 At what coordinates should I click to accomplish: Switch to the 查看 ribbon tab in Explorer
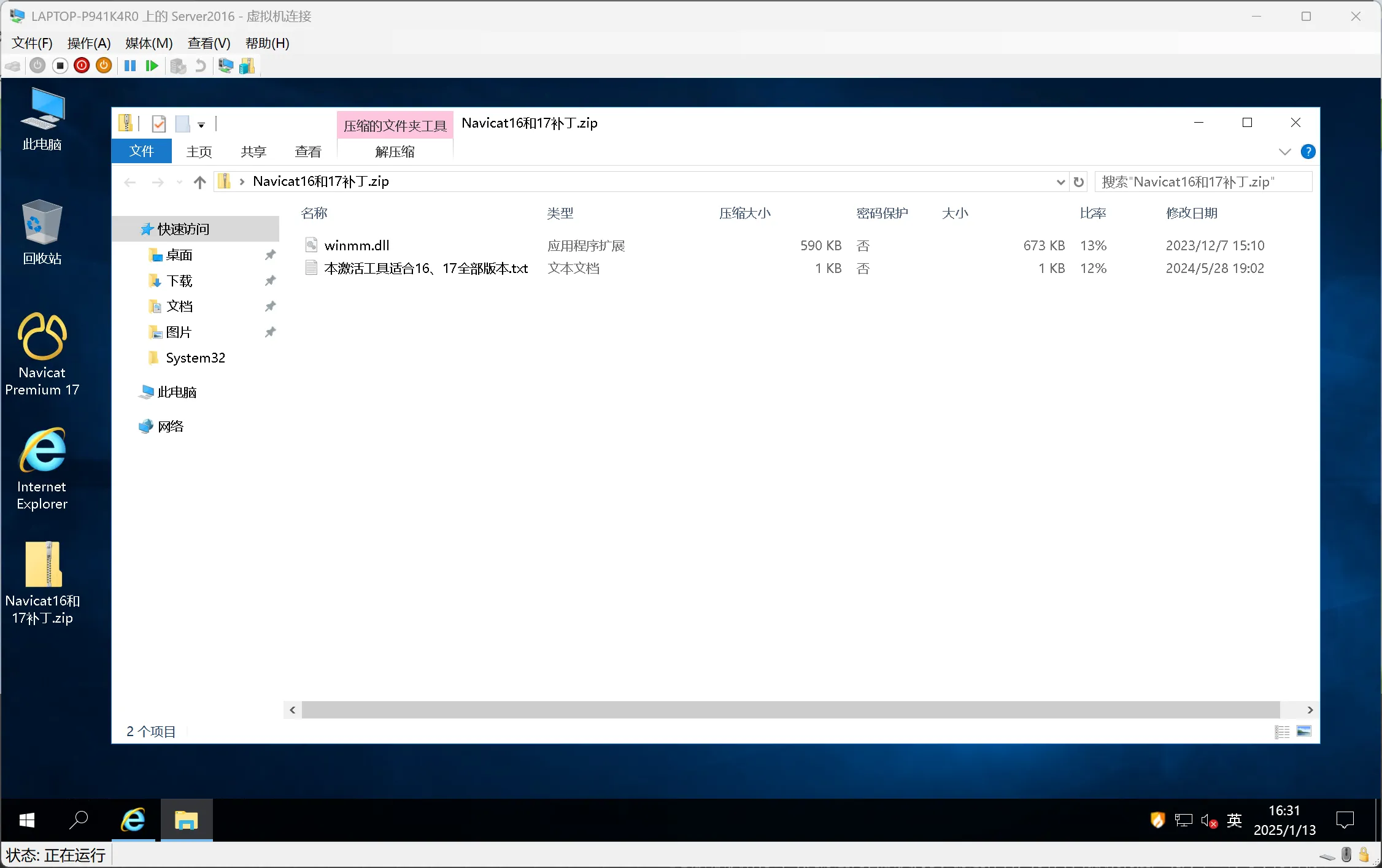[x=308, y=152]
